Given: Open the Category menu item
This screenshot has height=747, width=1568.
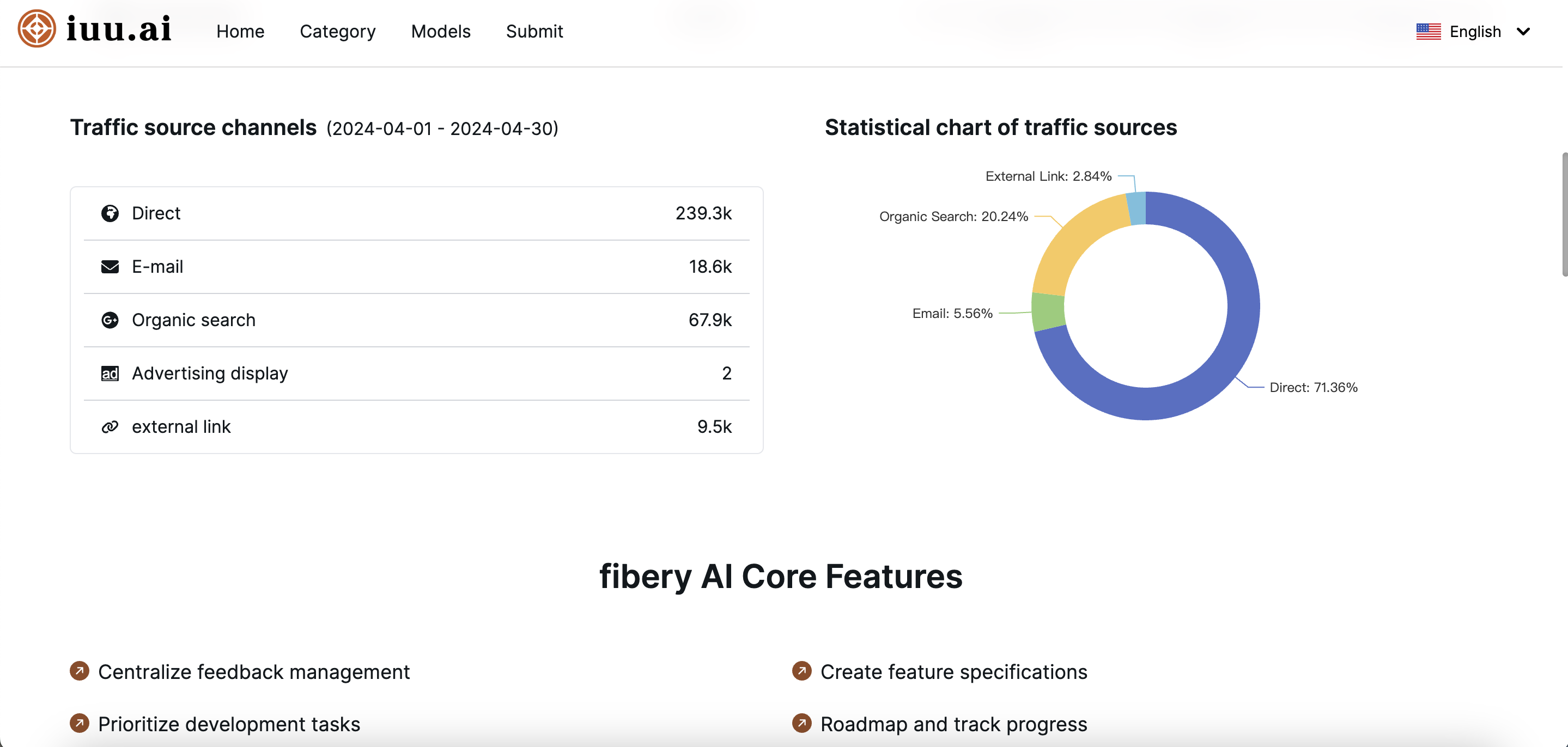Looking at the screenshot, I should 337,32.
